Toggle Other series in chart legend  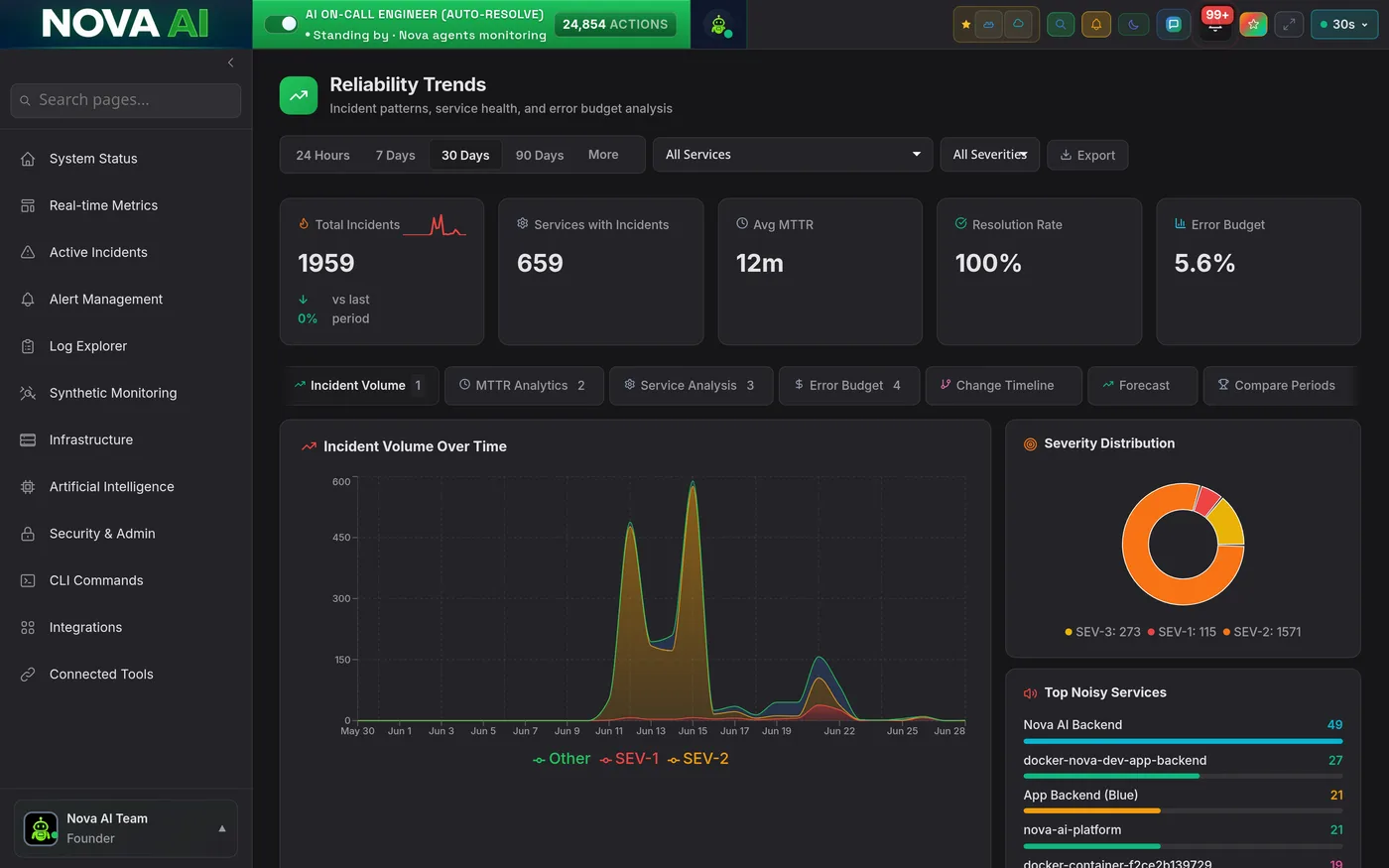tap(562, 759)
